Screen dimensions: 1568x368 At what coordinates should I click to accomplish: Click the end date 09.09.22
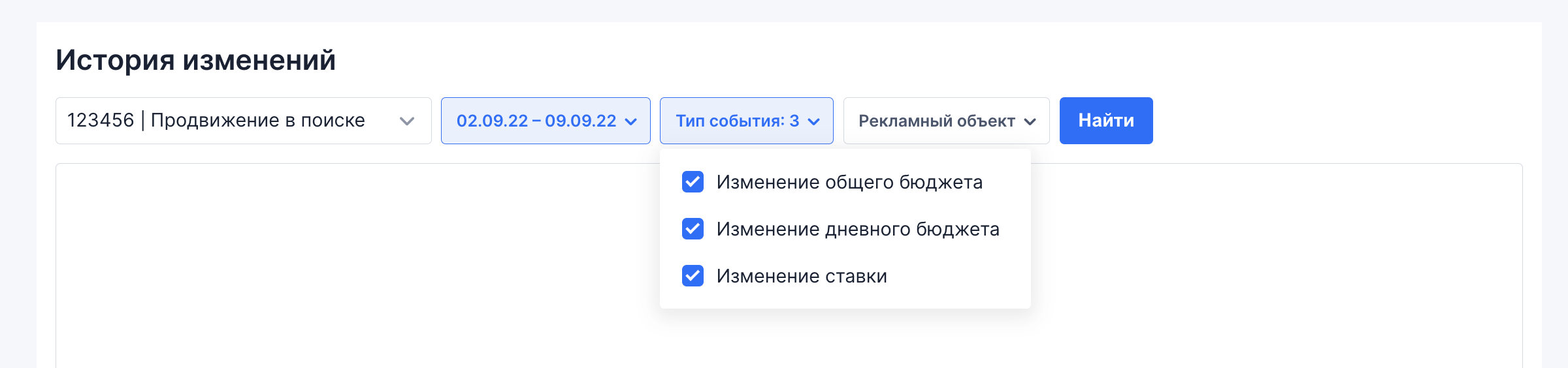(x=581, y=121)
